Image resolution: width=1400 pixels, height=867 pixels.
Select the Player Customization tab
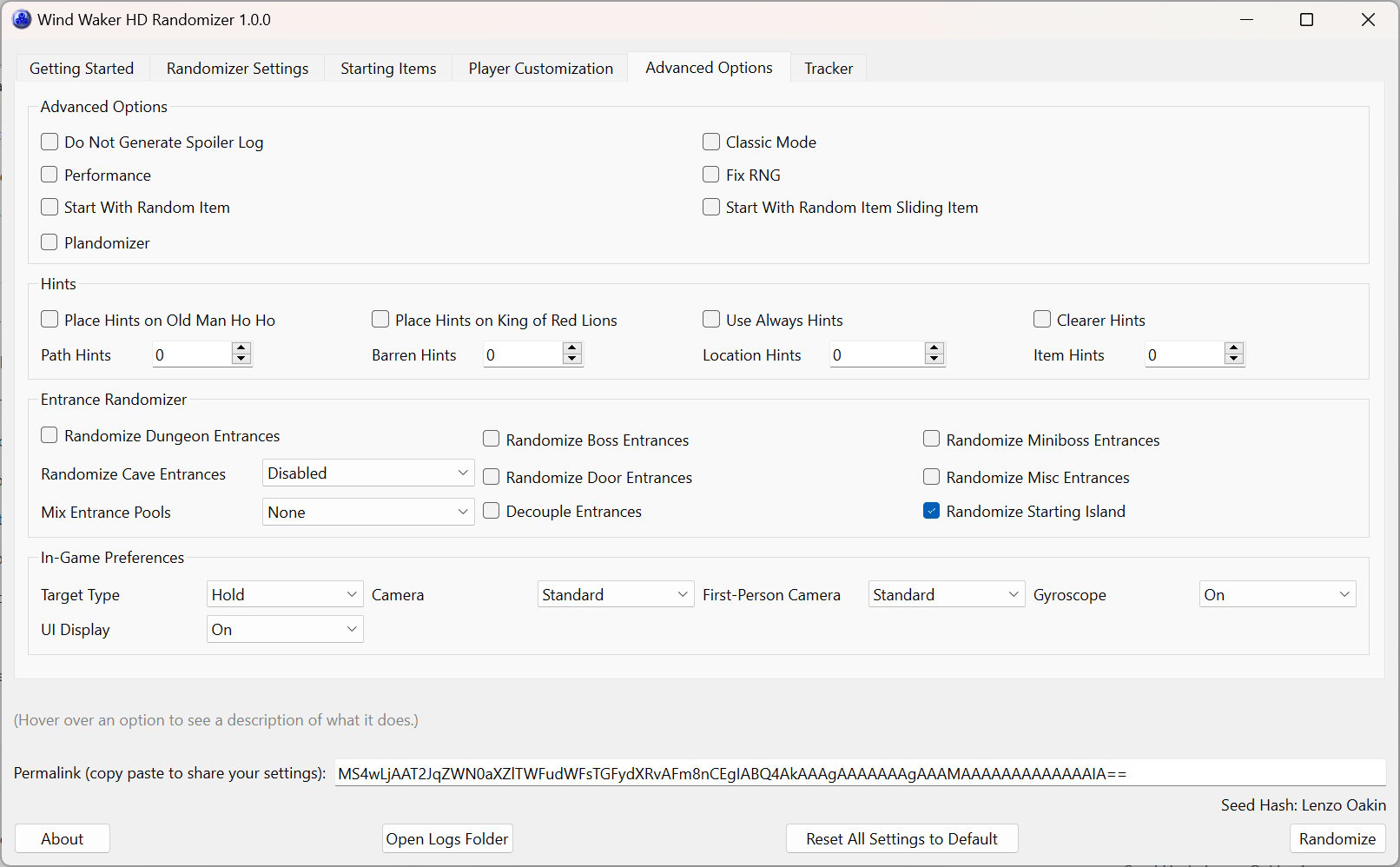[541, 68]
